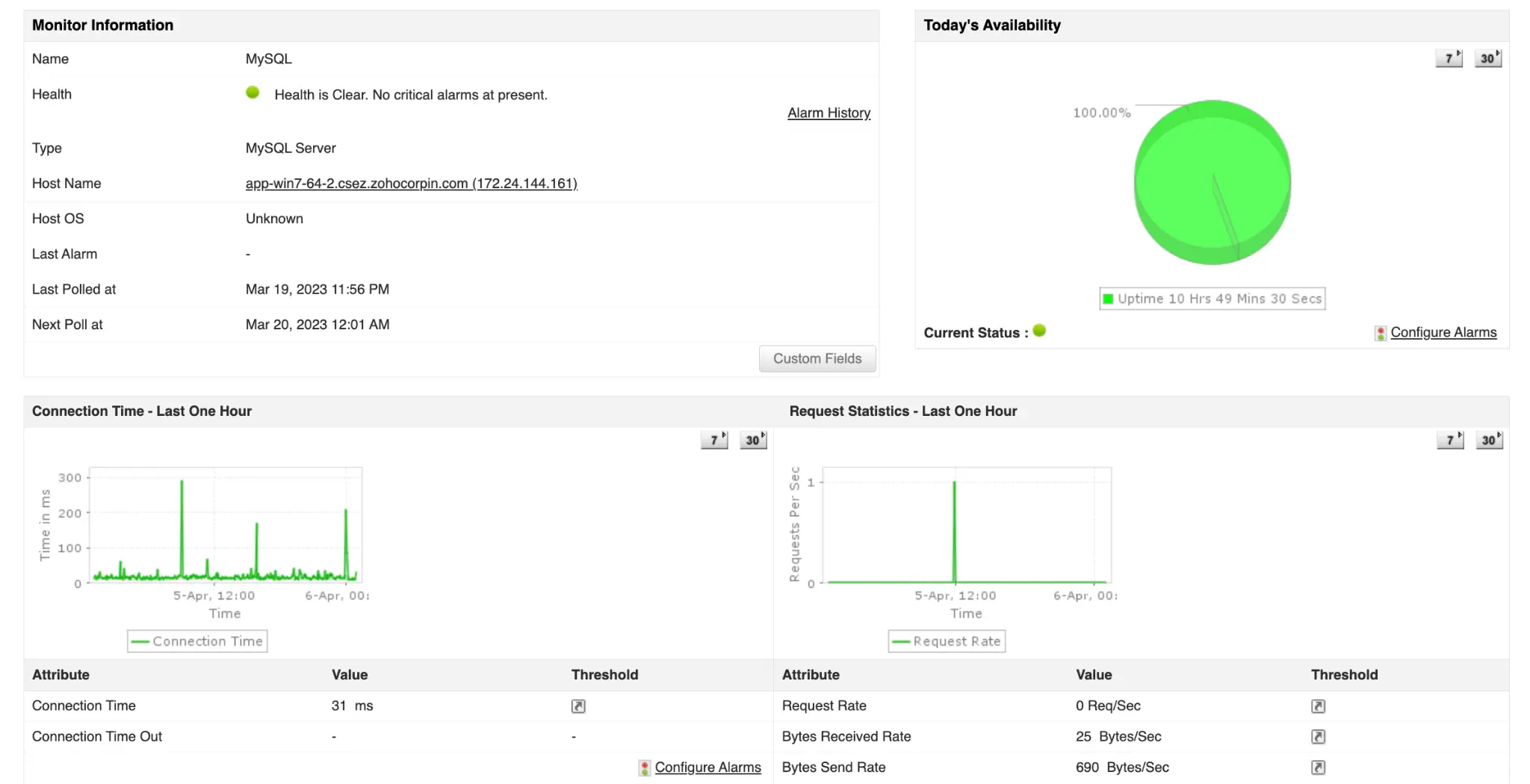Click traffic light icon next to top Configure Alarms
This screenshot has width=1530, height=784.
point(1380,332)
